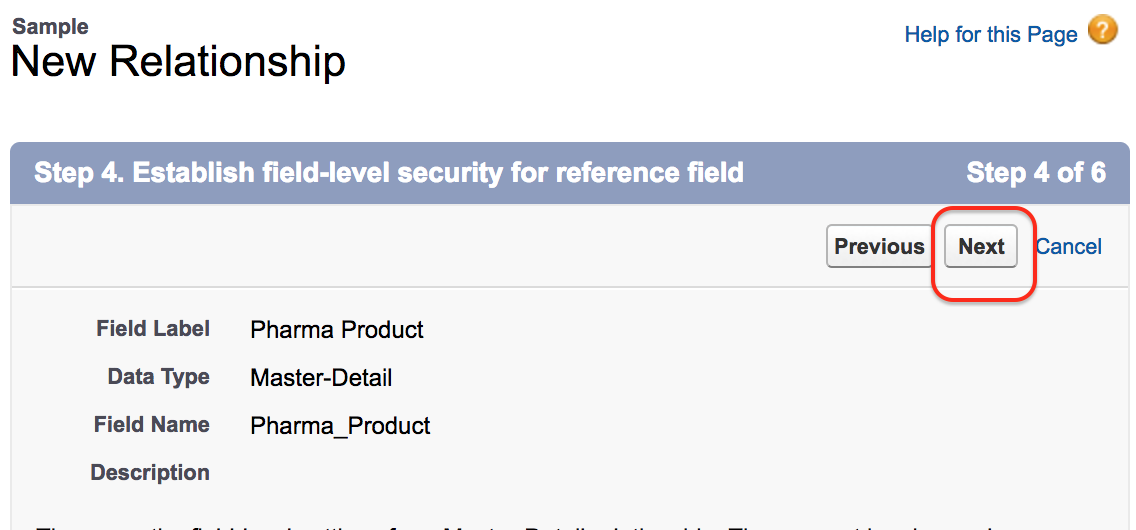The image size is (1136, 530).
Task: Click the Field Label caption
Action: coord(153,328)
